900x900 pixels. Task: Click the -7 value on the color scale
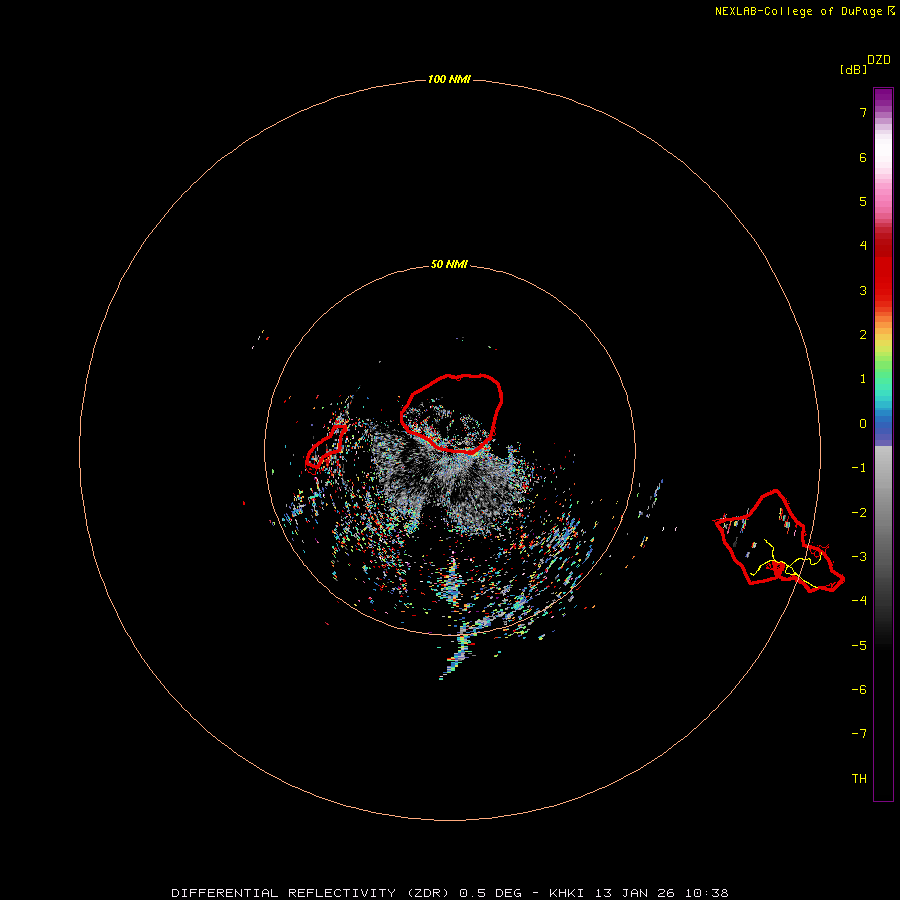pos(859,734)
